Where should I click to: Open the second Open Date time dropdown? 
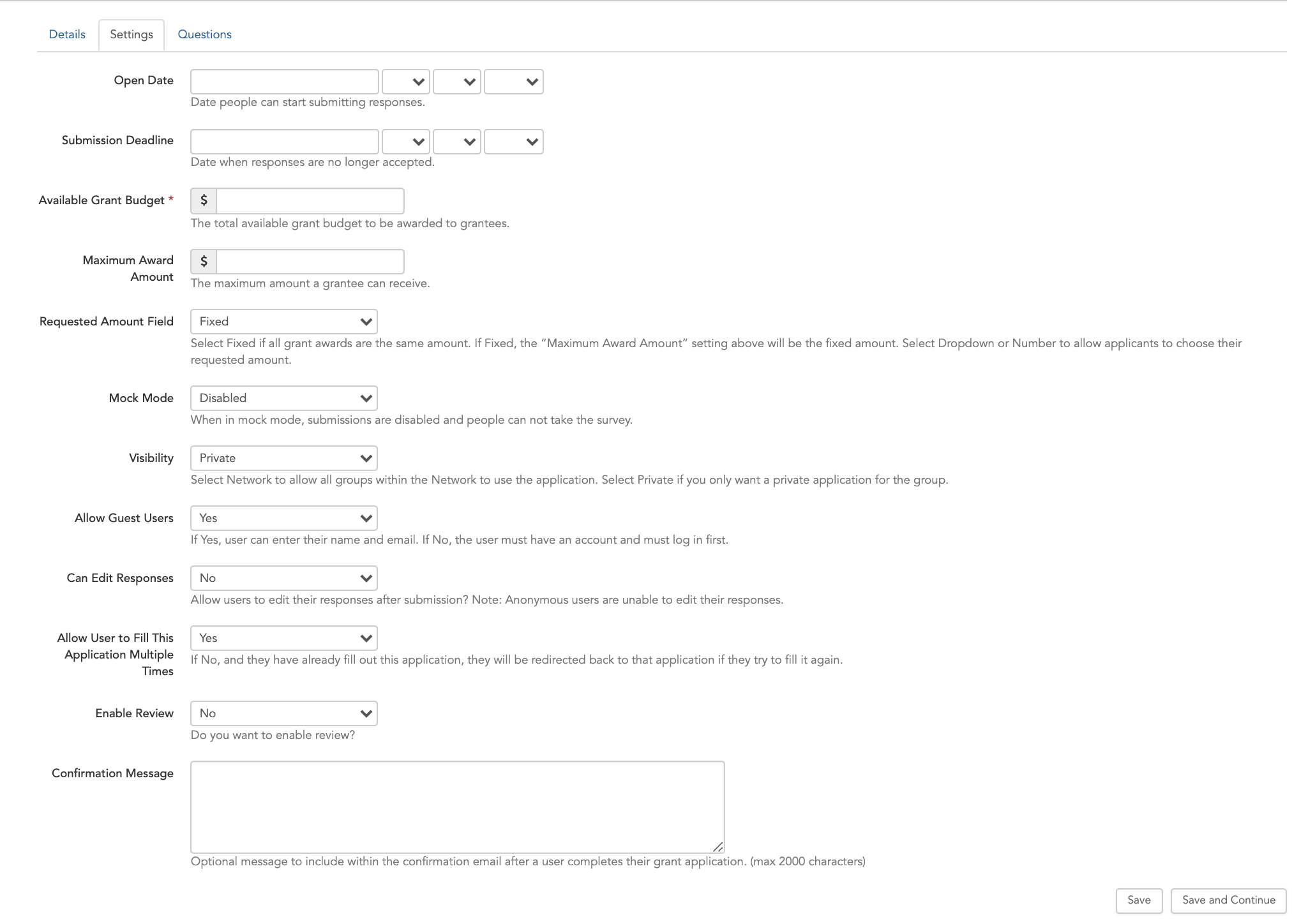(457, 82)
